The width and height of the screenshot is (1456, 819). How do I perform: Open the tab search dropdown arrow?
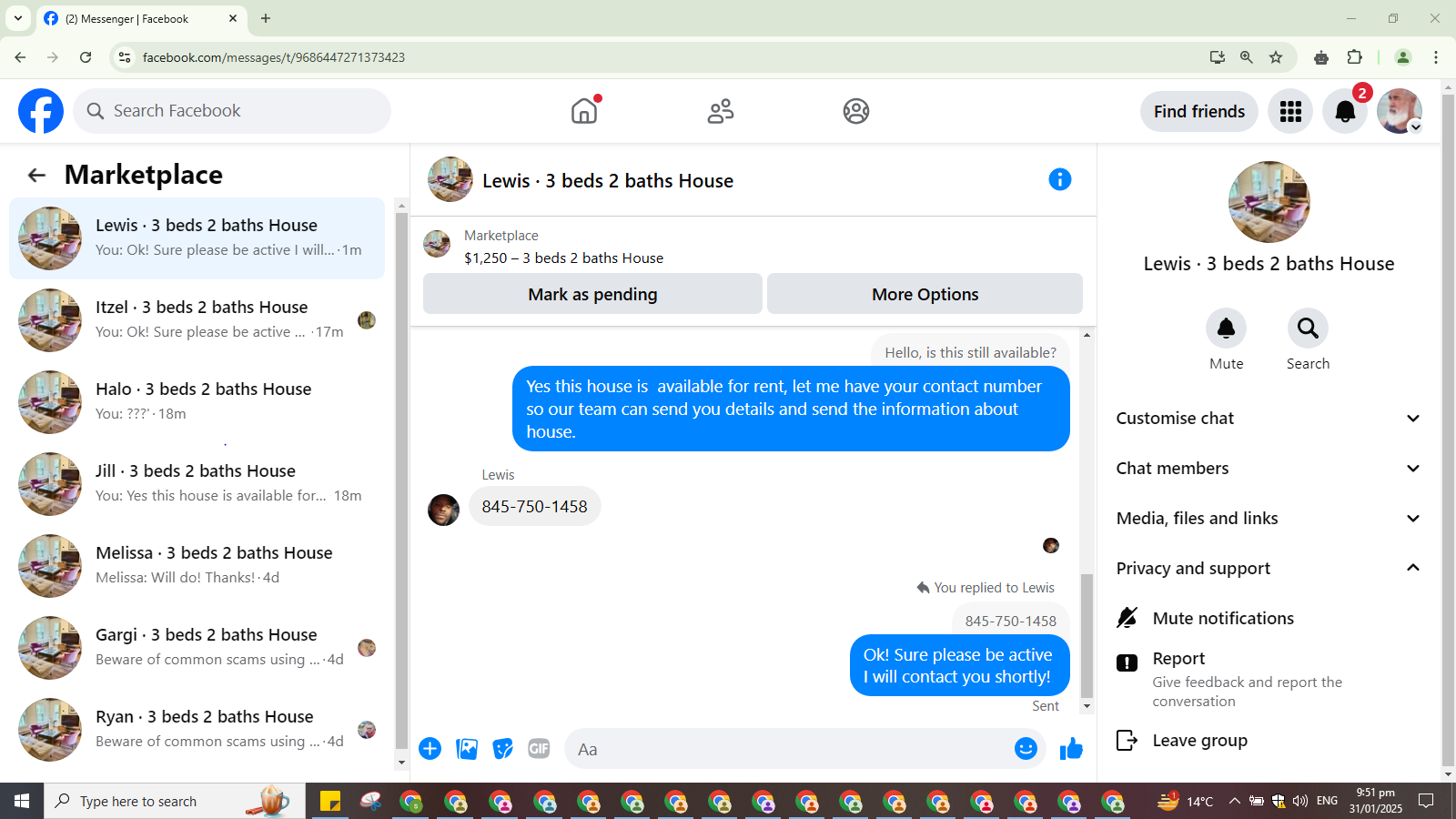pos(17,18)
